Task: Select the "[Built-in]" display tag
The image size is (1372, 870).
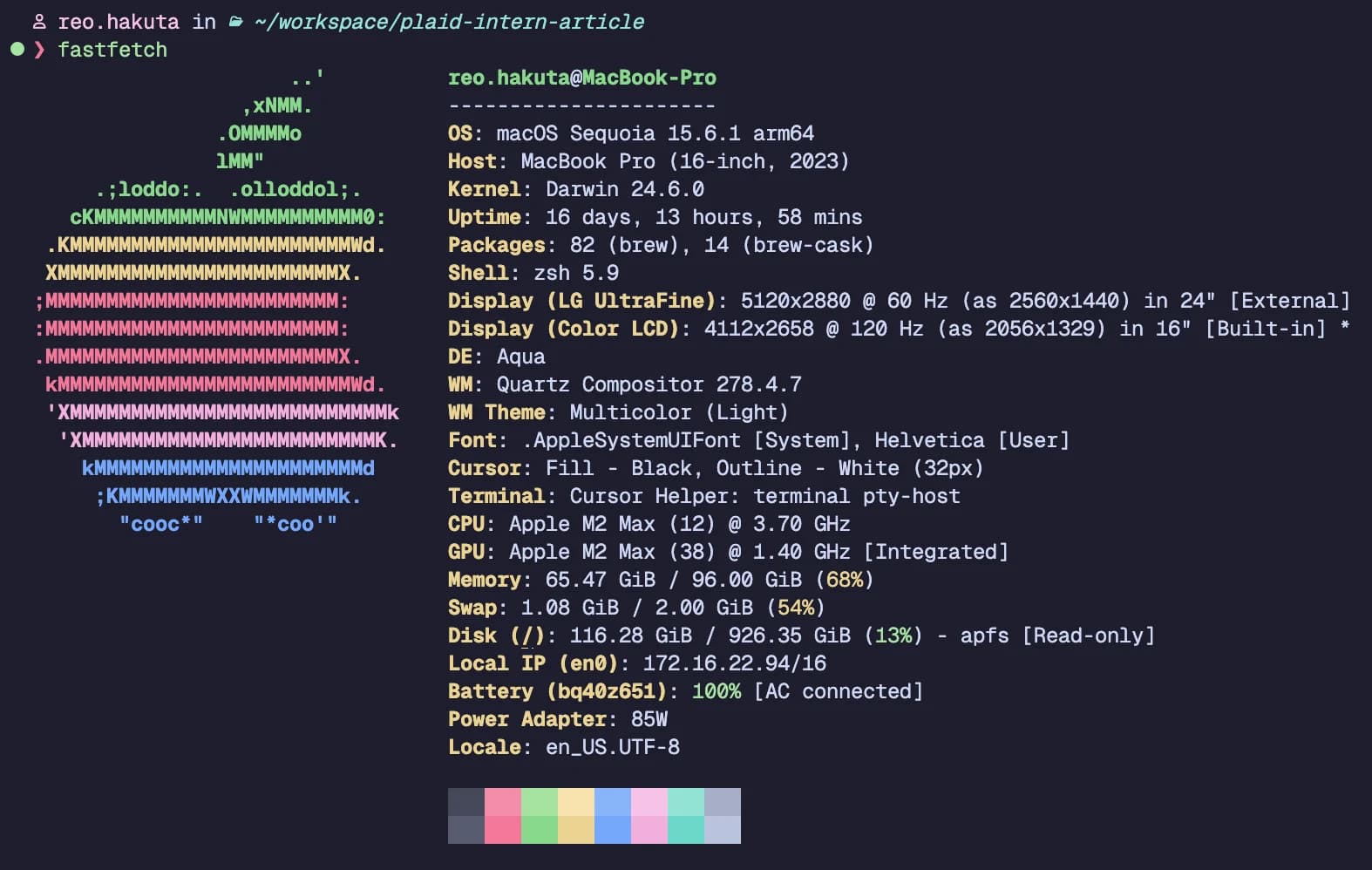Action: (x=1265, y=329)
